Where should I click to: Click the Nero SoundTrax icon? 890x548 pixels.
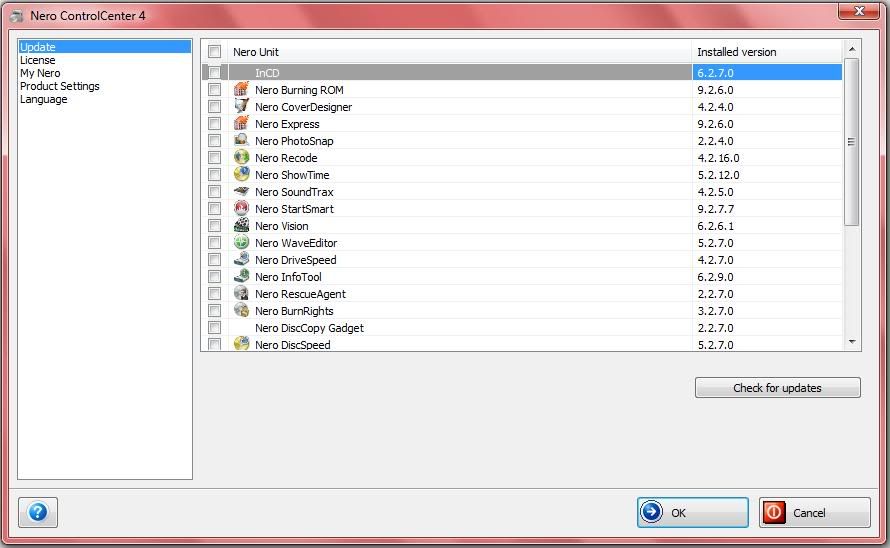(241, 191)
